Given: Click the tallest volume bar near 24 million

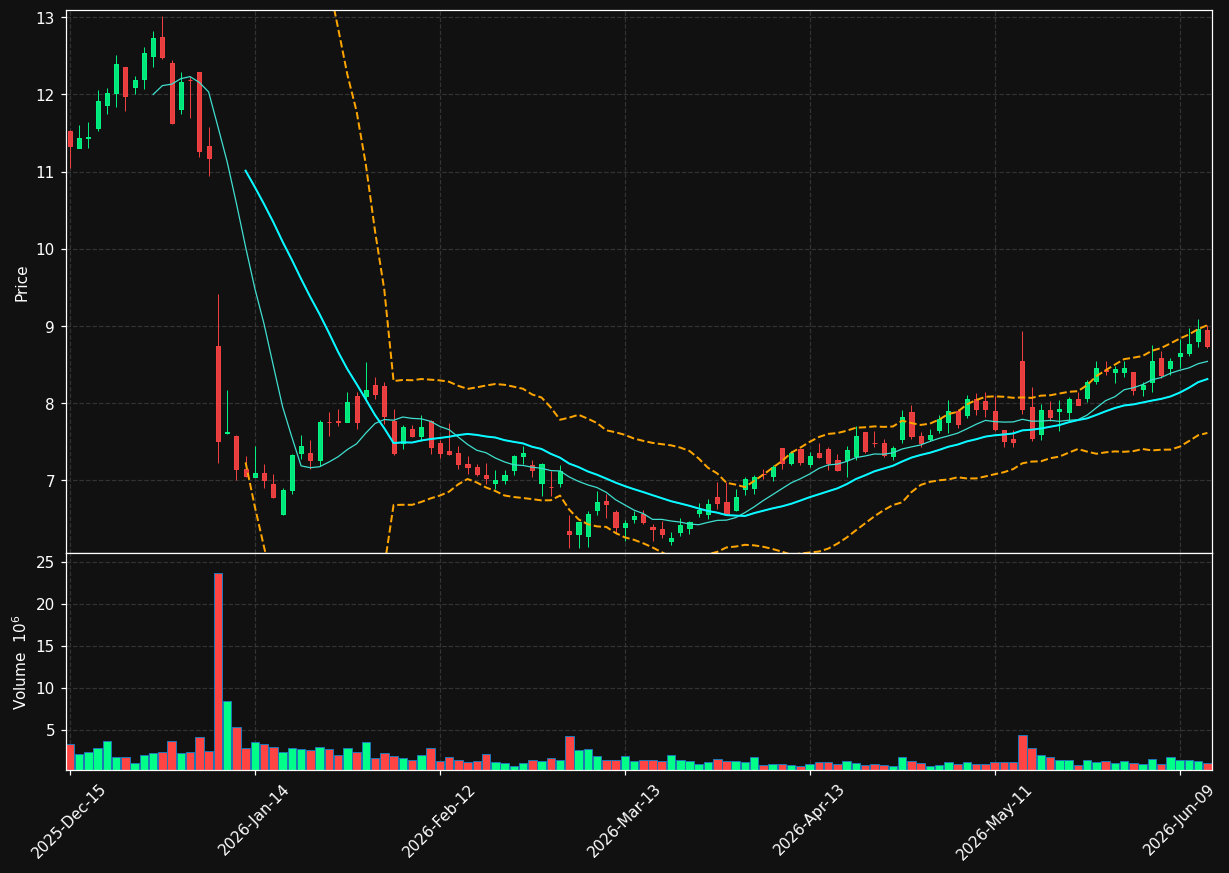Looking at the screenshot, I should [218, 671].
